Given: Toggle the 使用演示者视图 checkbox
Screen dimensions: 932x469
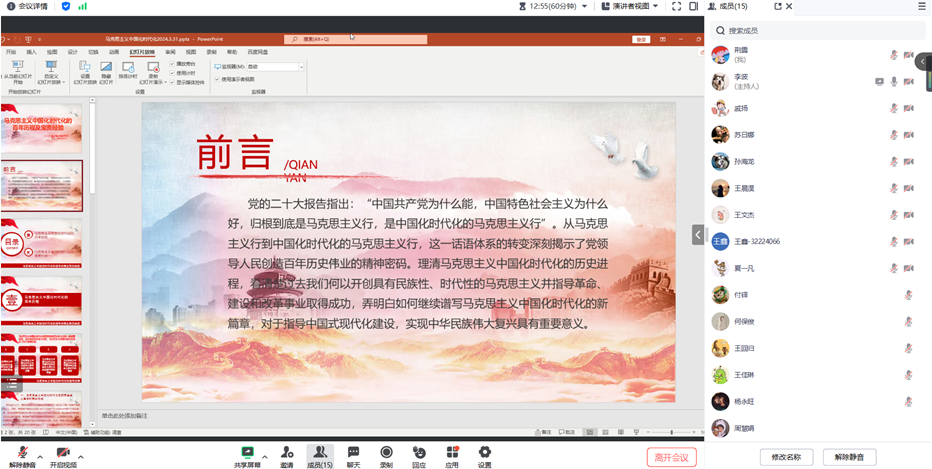Looking at the screenshot, I should (x=217, y=79).
